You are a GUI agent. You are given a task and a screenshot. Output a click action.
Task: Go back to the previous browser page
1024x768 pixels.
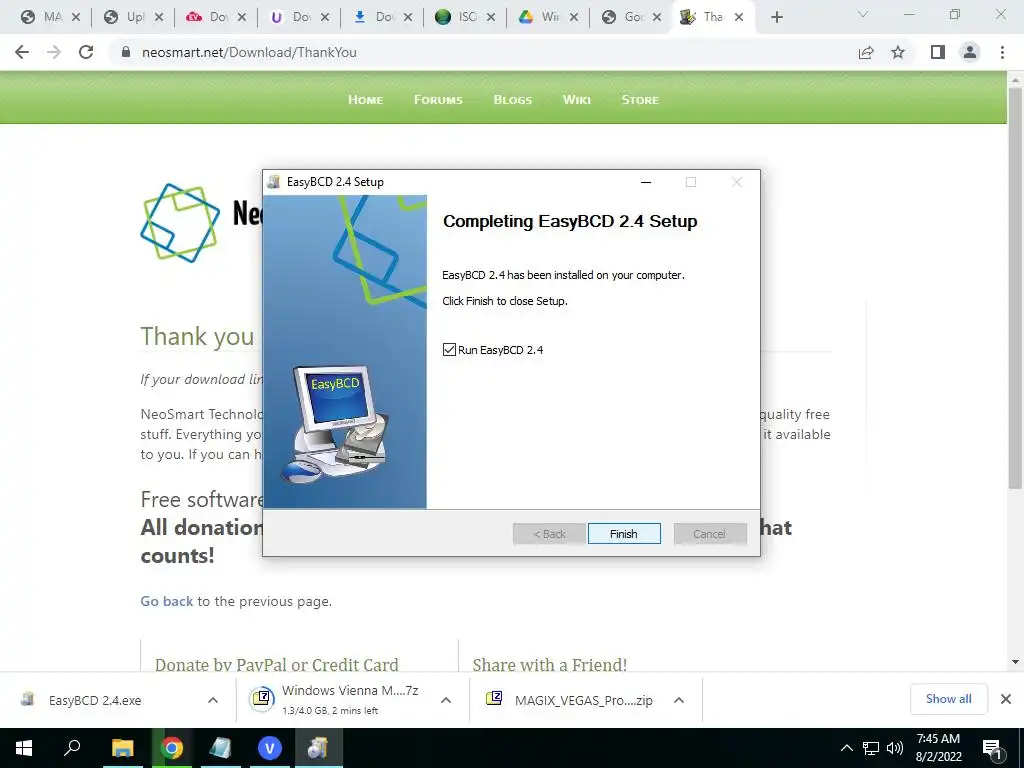click(x=22, y=52)
